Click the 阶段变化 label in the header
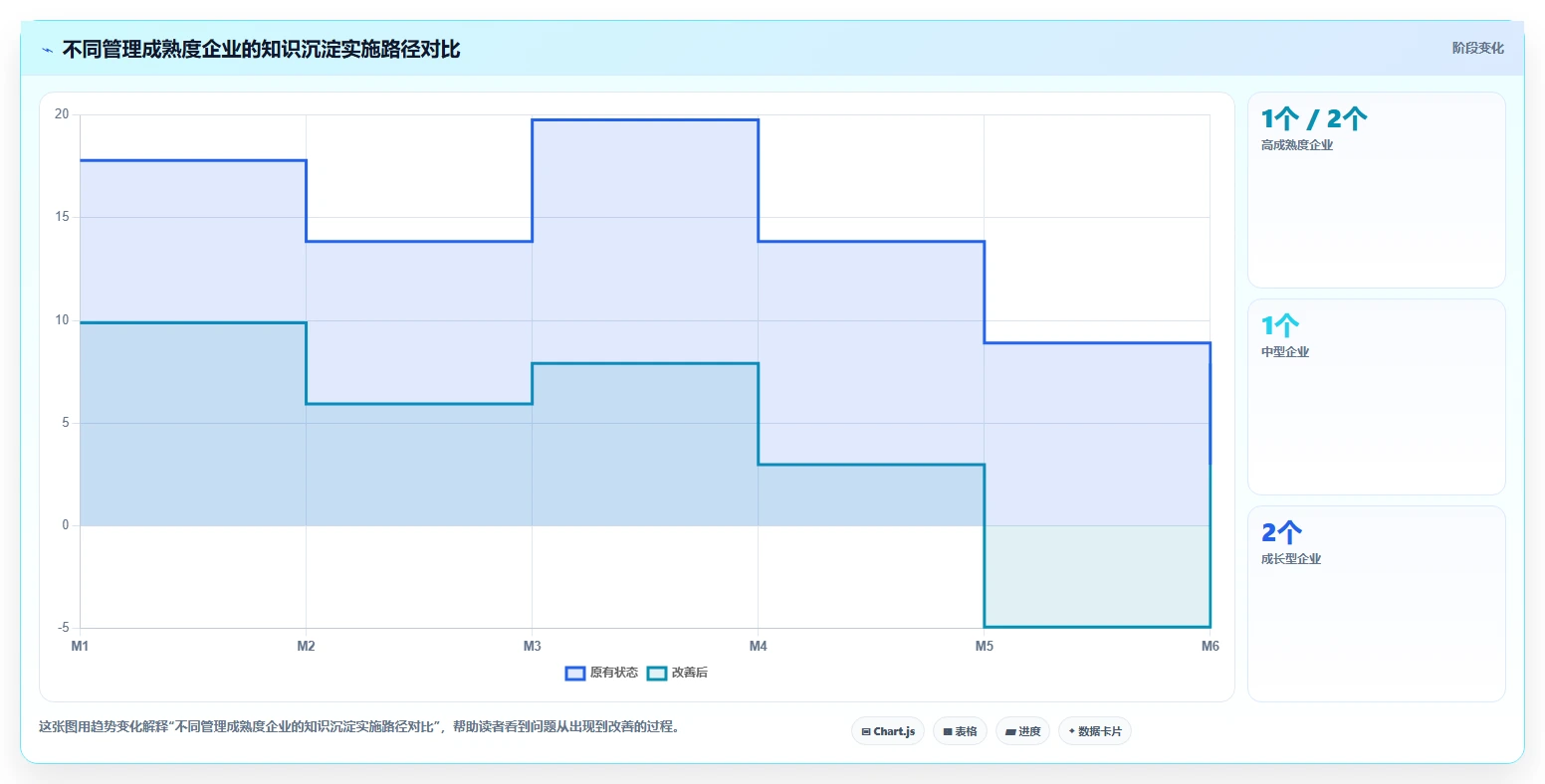 click(1478, 48)
